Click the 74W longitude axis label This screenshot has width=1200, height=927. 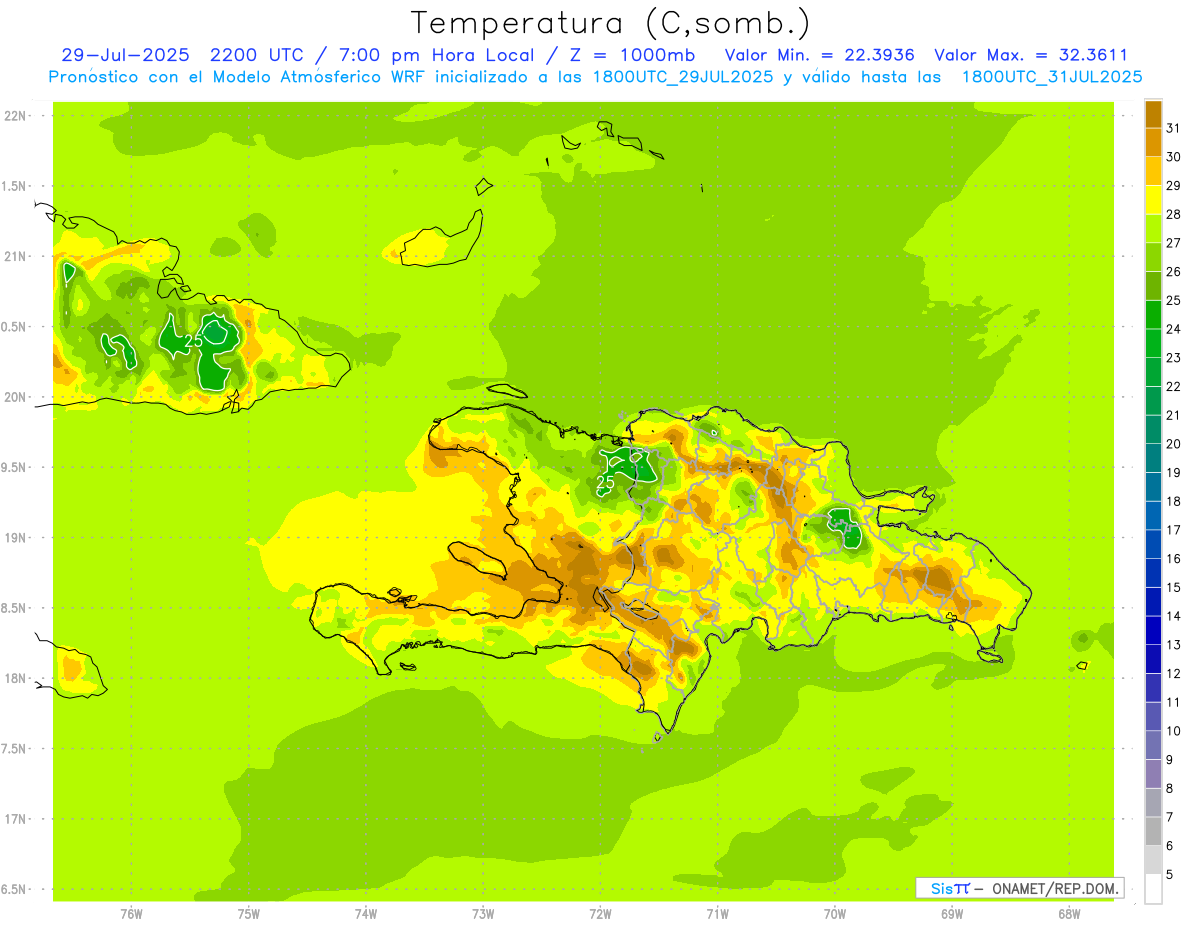click(x=366, y=914)
